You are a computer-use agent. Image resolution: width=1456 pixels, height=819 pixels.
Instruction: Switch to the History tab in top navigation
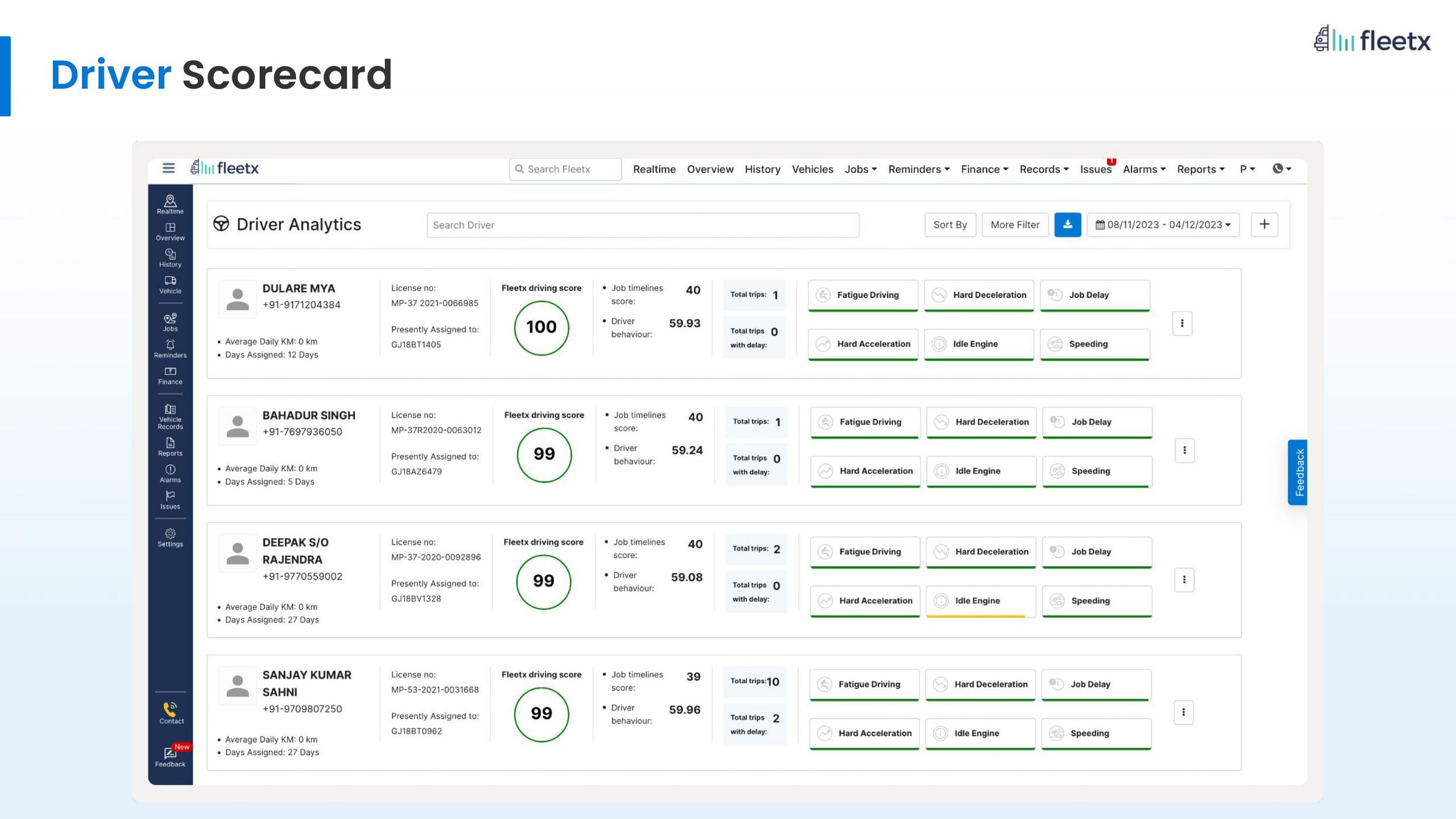[x=763, y=169]
